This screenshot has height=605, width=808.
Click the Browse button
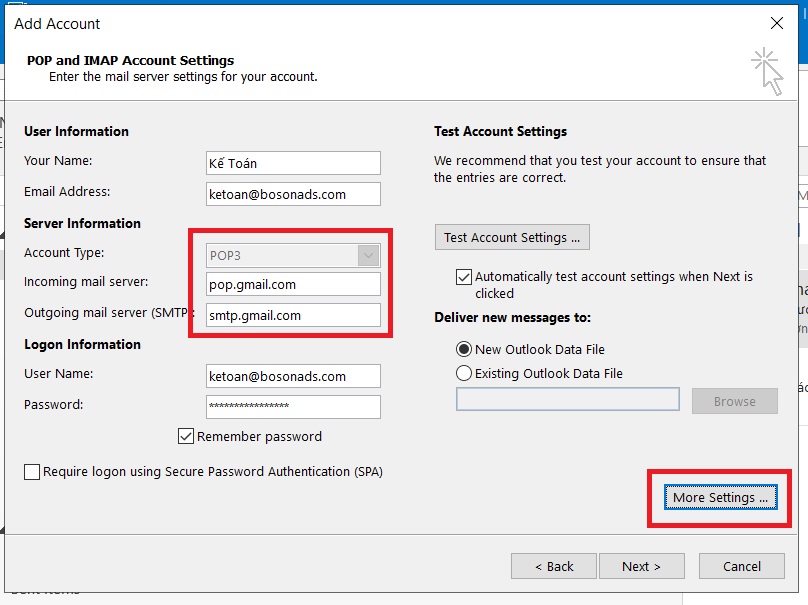734,401
